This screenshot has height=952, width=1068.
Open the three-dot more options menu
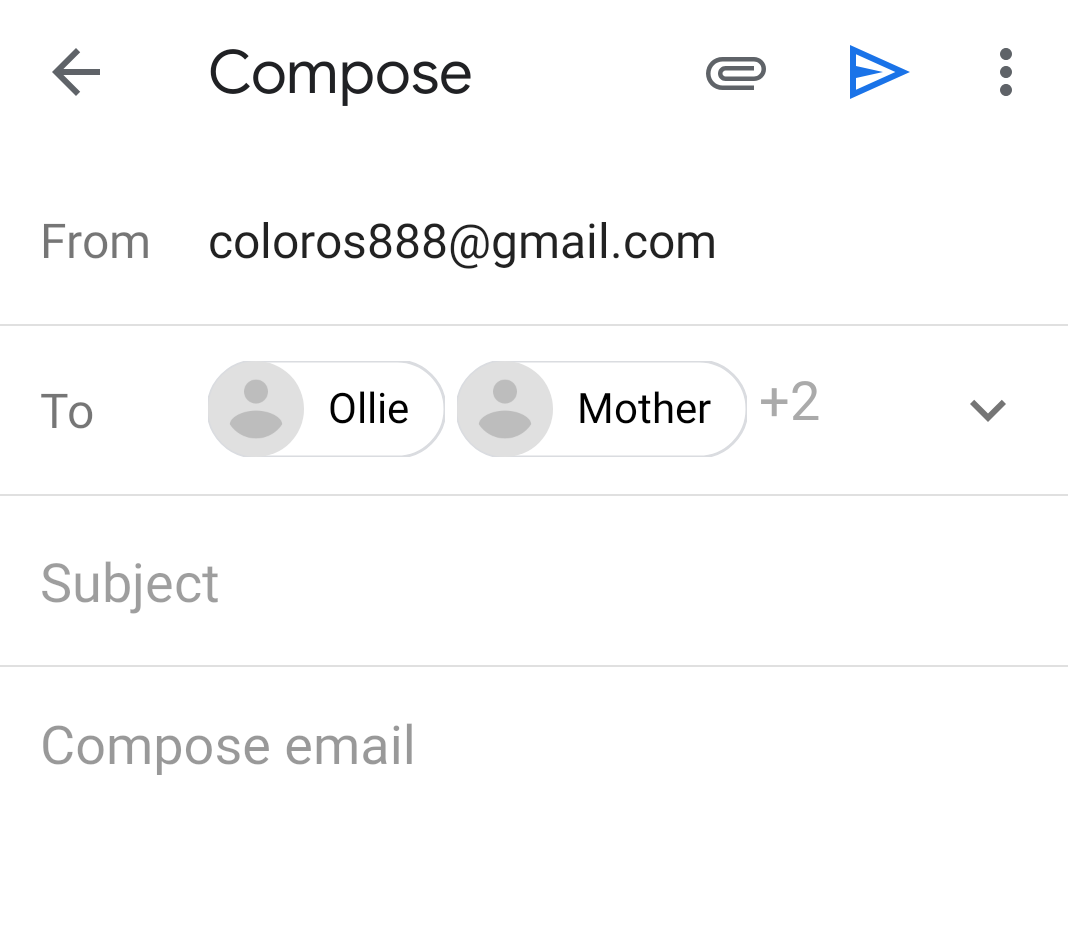point(1005,73)
